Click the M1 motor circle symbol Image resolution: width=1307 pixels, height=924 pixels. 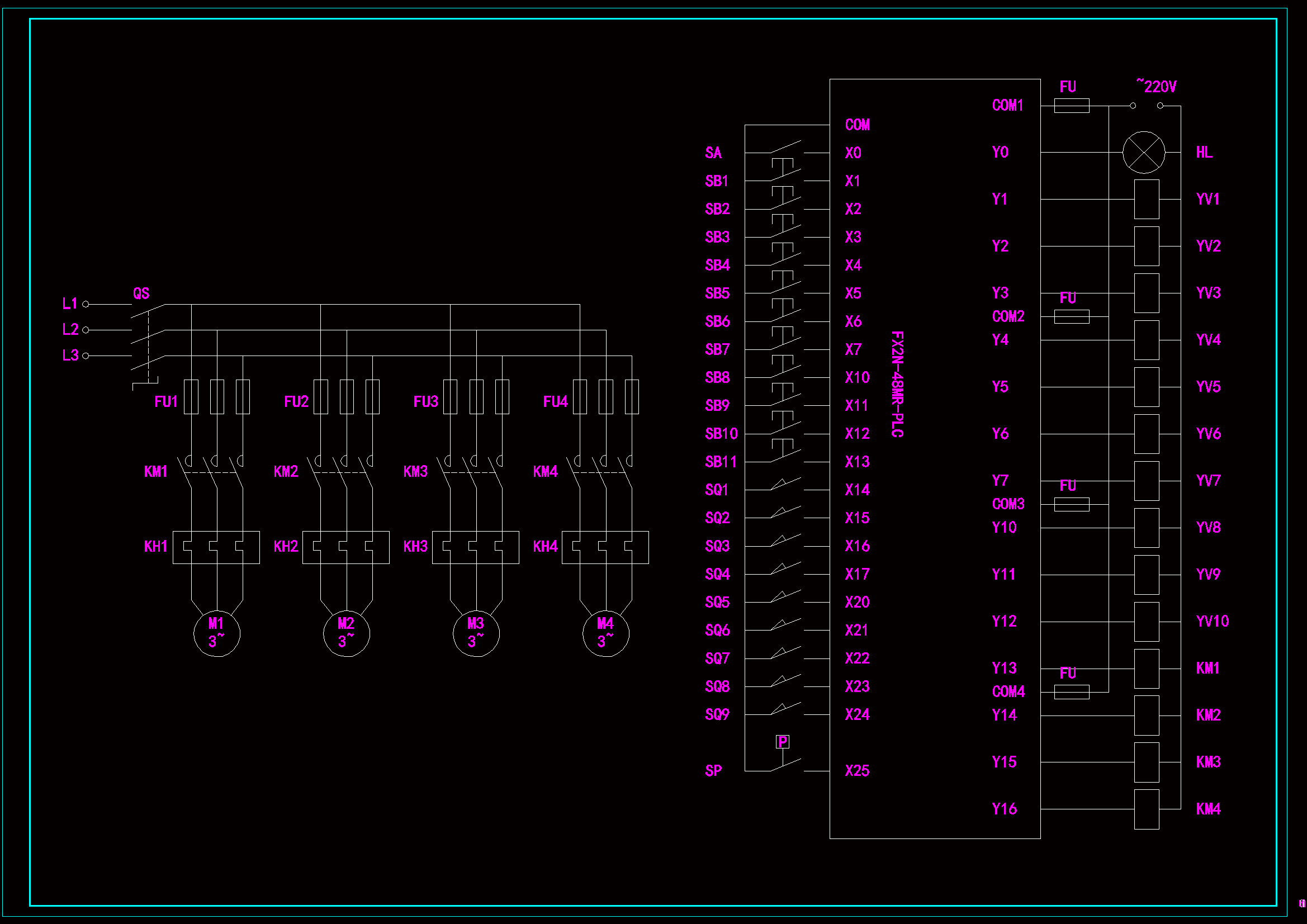(x=216, y=633)
